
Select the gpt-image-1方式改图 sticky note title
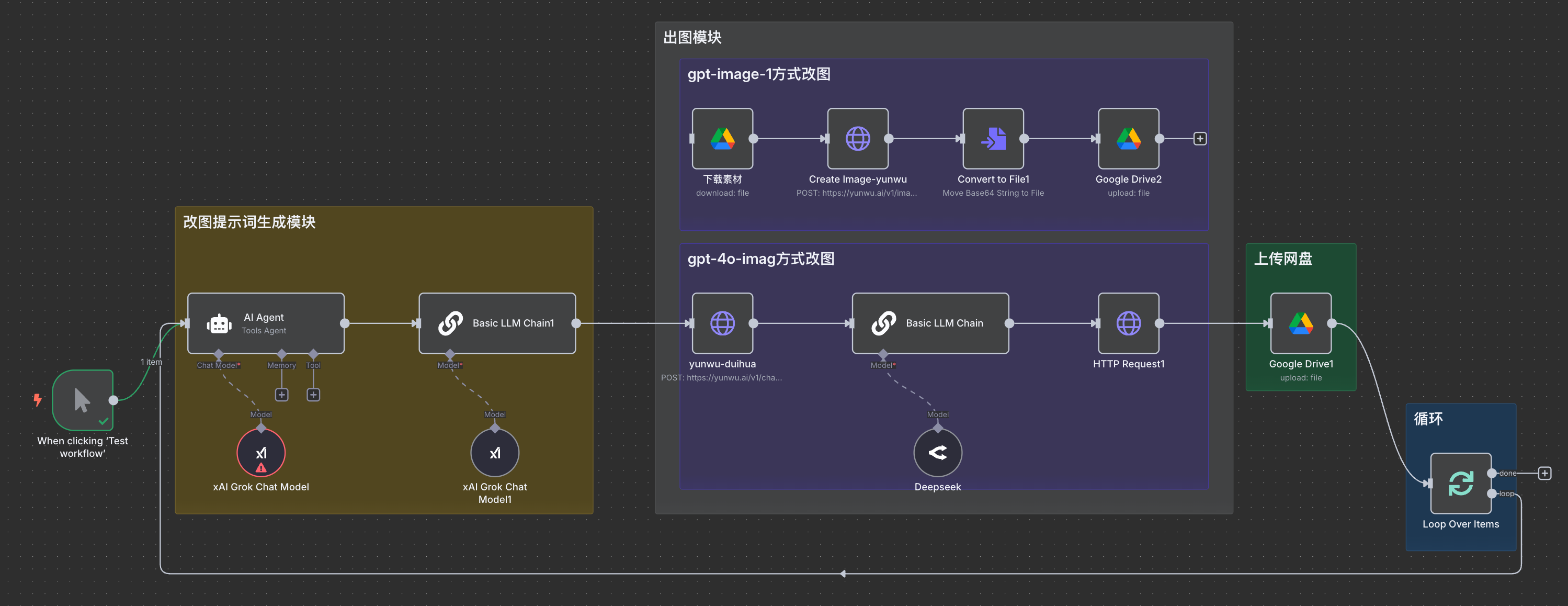coord(759,74)
